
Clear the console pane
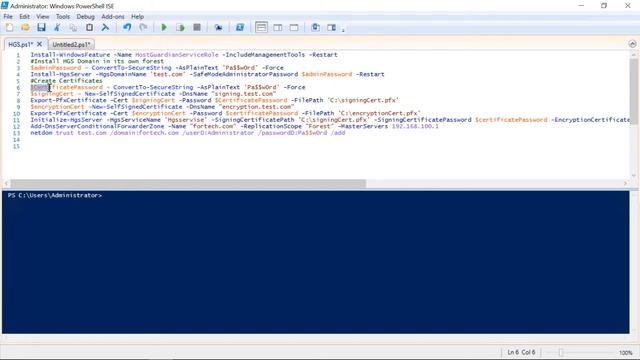pos(105,27)
